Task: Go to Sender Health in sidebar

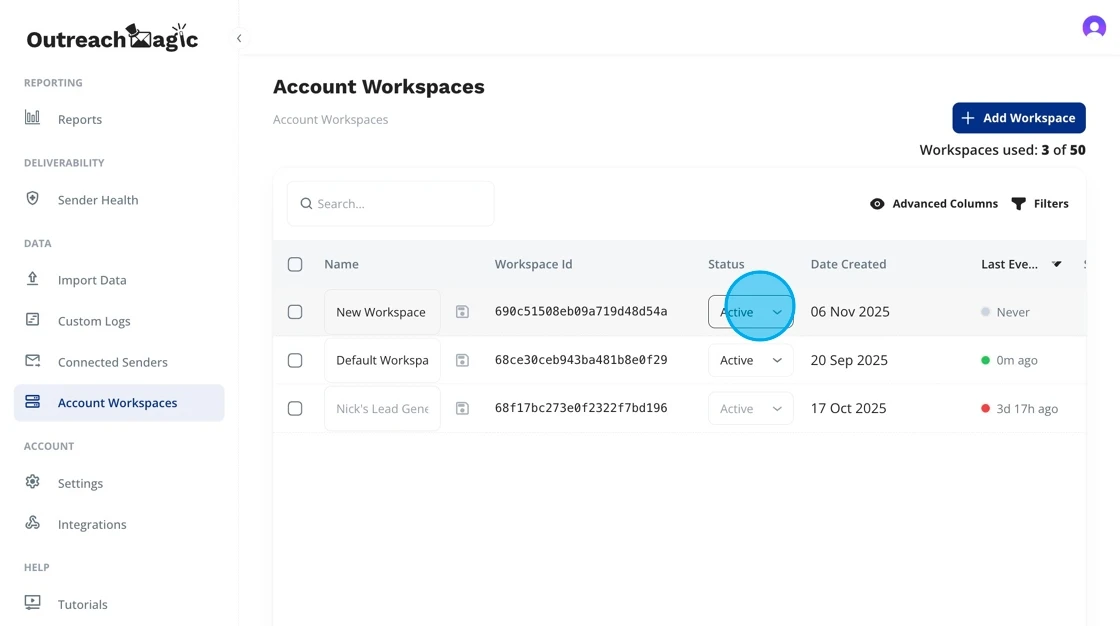Action: (98, 200)
